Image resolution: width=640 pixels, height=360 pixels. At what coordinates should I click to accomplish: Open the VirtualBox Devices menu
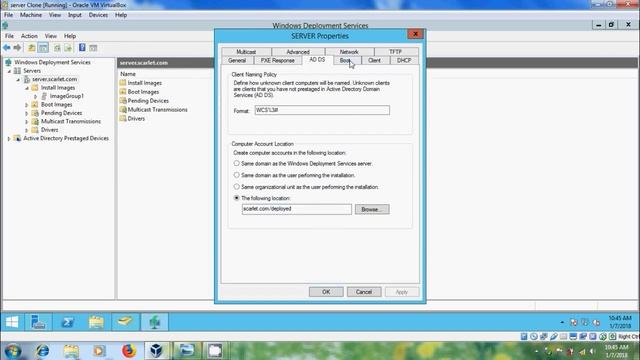(98, 15)
